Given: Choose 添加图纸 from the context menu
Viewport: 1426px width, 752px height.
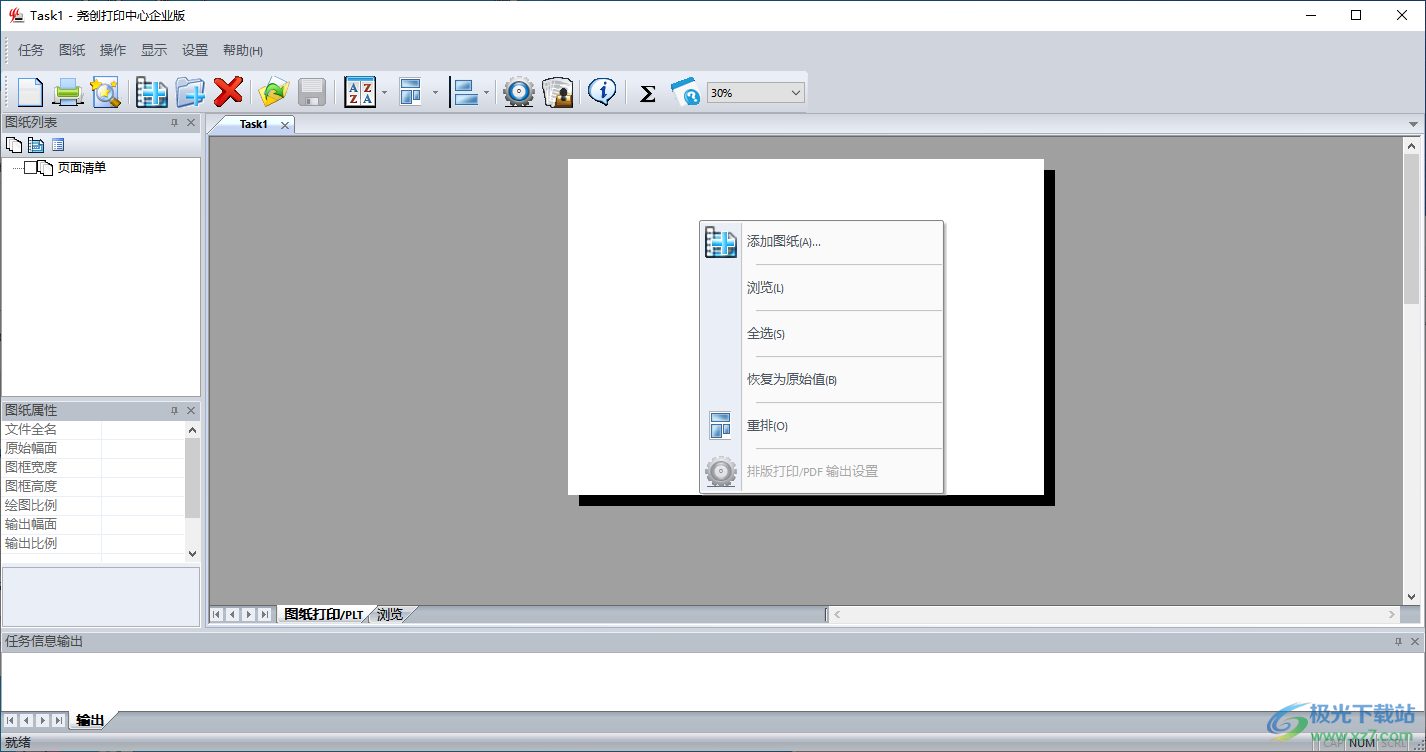Looking at the screenshot, I should (783, 242).
